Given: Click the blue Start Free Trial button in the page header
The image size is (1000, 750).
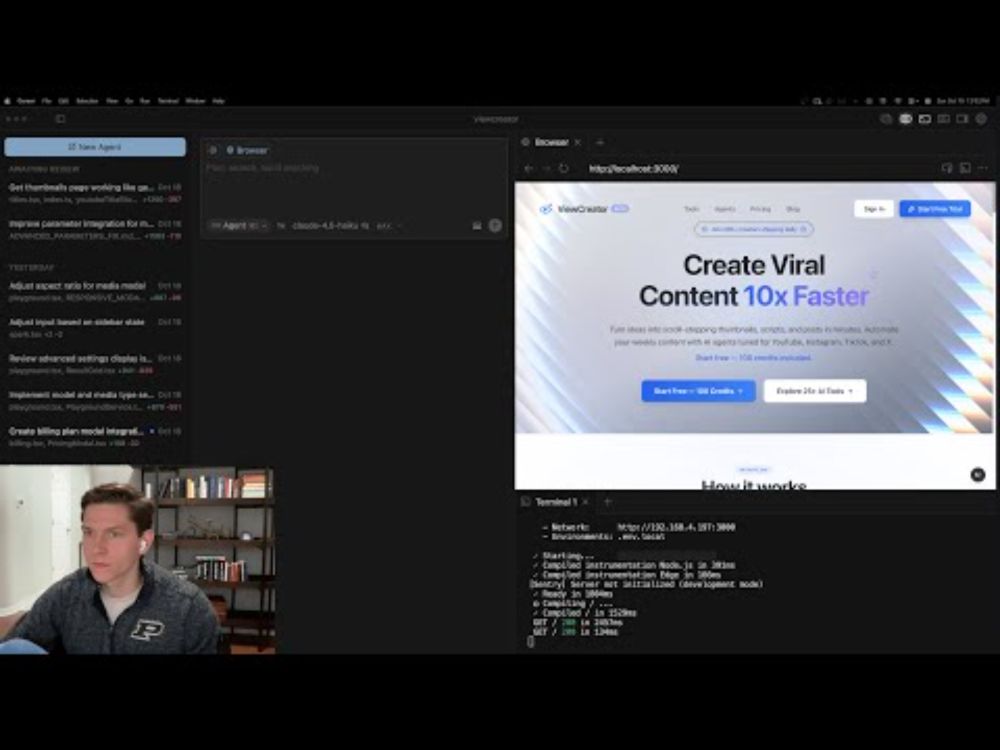Looking at the screenshot, I should tap(935, 209).
